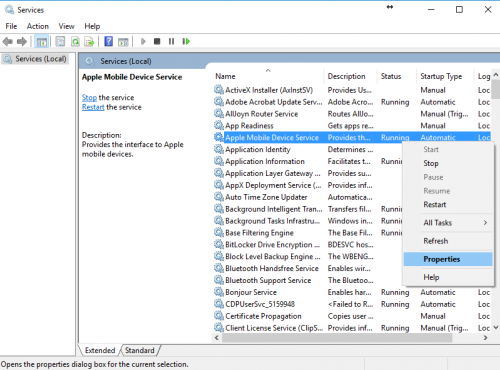The image size is (500, 370).
Task: Click the green Refresh toolbar icon
Action: (x=75, y=42)
